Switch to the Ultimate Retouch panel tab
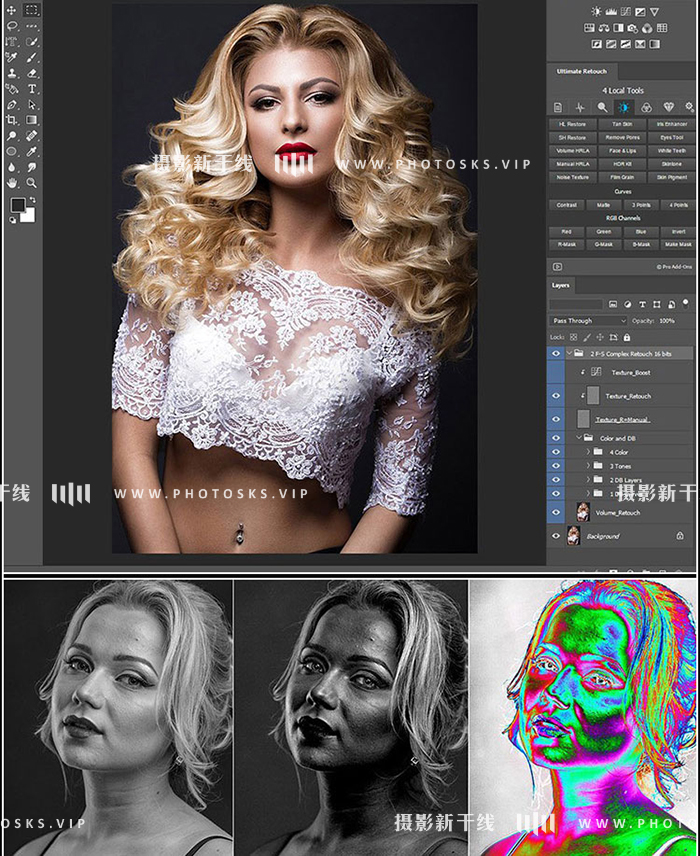Image resolution: width=700 pixels, height=856 pixels. (582, 72)
